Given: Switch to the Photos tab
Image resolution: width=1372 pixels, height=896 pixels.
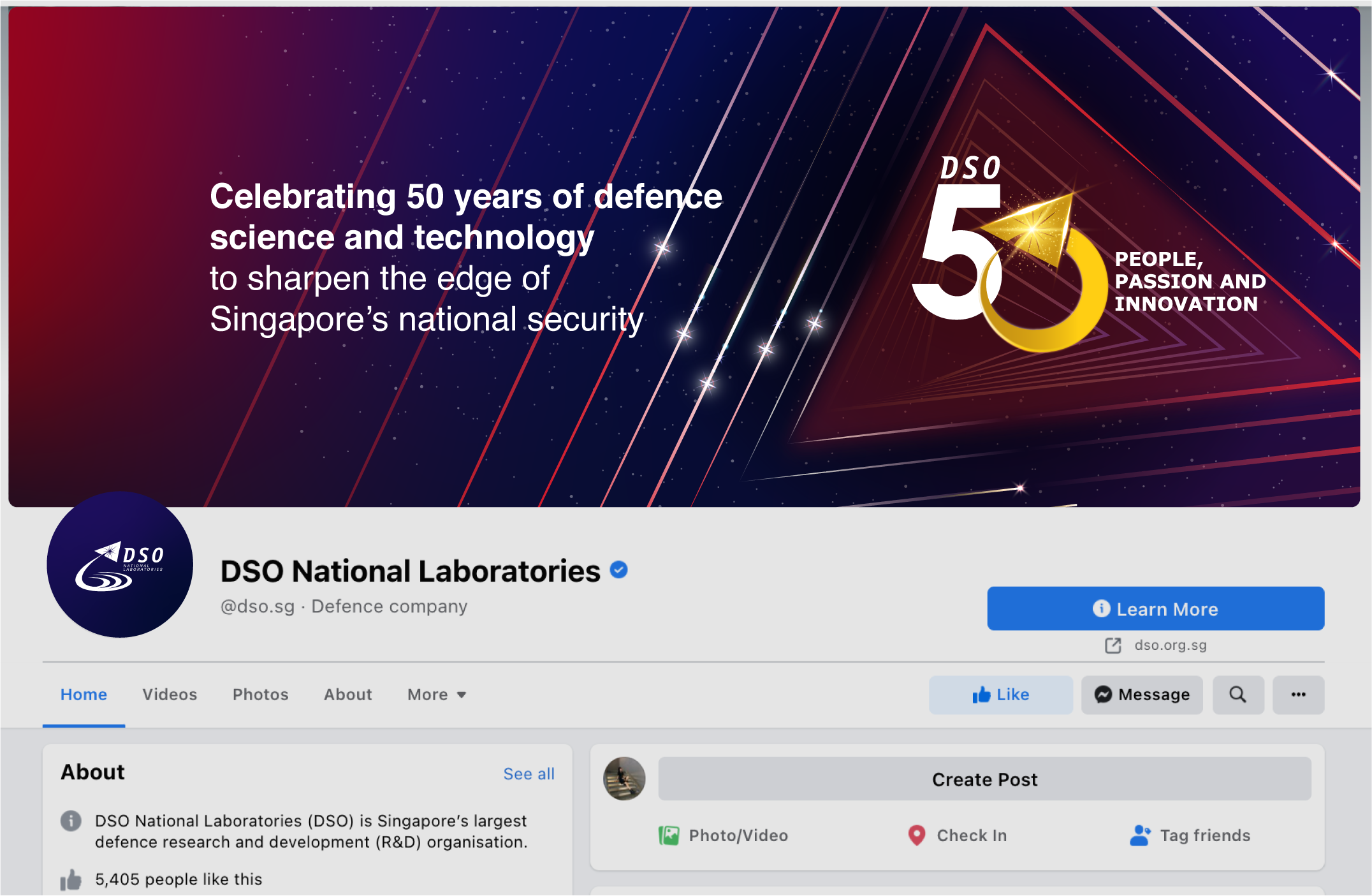Looking at the screenshot, I should coord(261,694).
